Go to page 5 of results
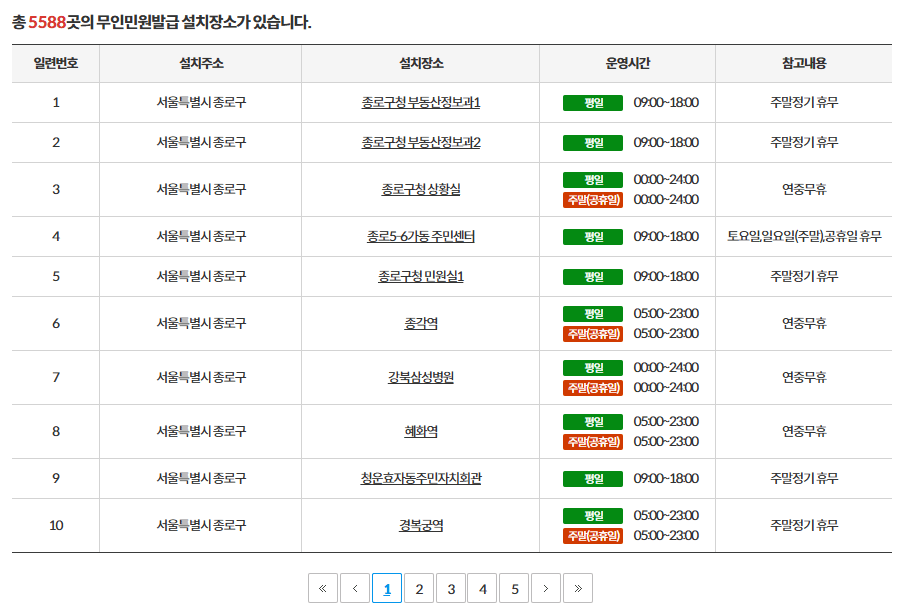 coord(515,588)
